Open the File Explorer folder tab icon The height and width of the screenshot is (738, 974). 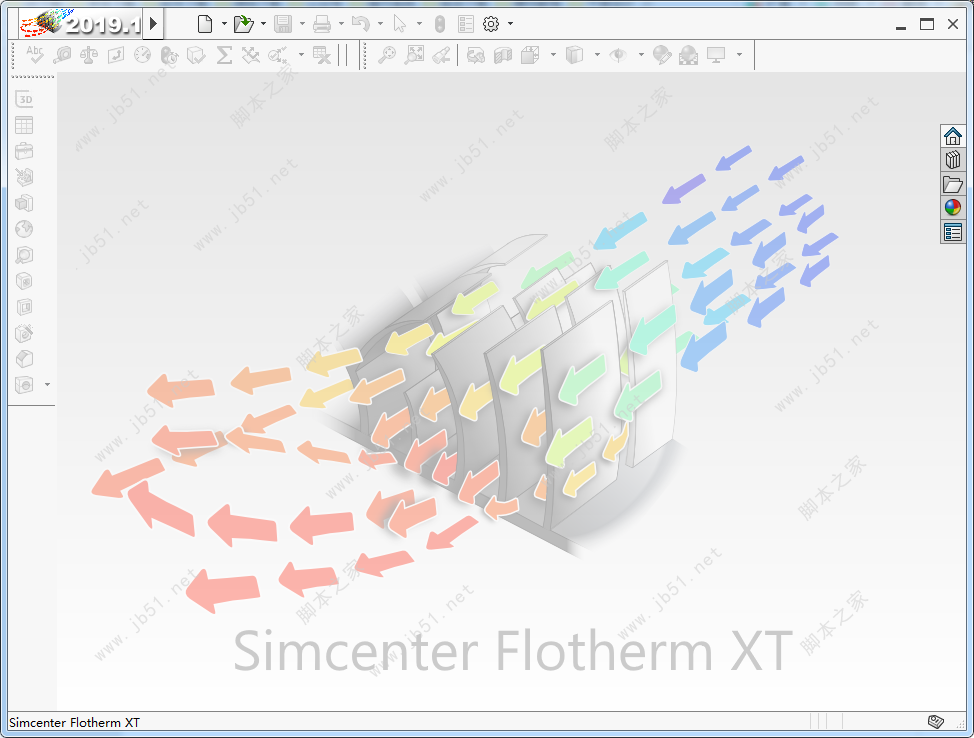[953, 184]
